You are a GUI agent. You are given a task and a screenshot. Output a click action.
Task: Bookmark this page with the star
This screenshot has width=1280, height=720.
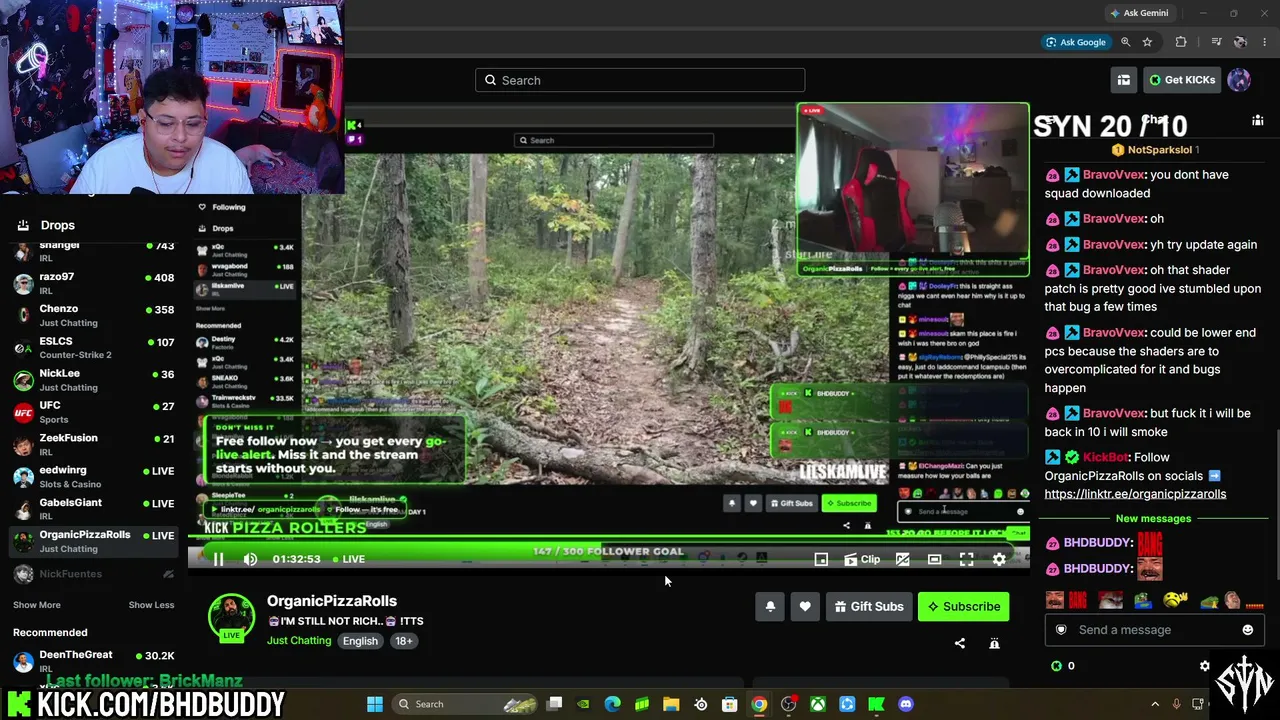[x=1147, y=42]
